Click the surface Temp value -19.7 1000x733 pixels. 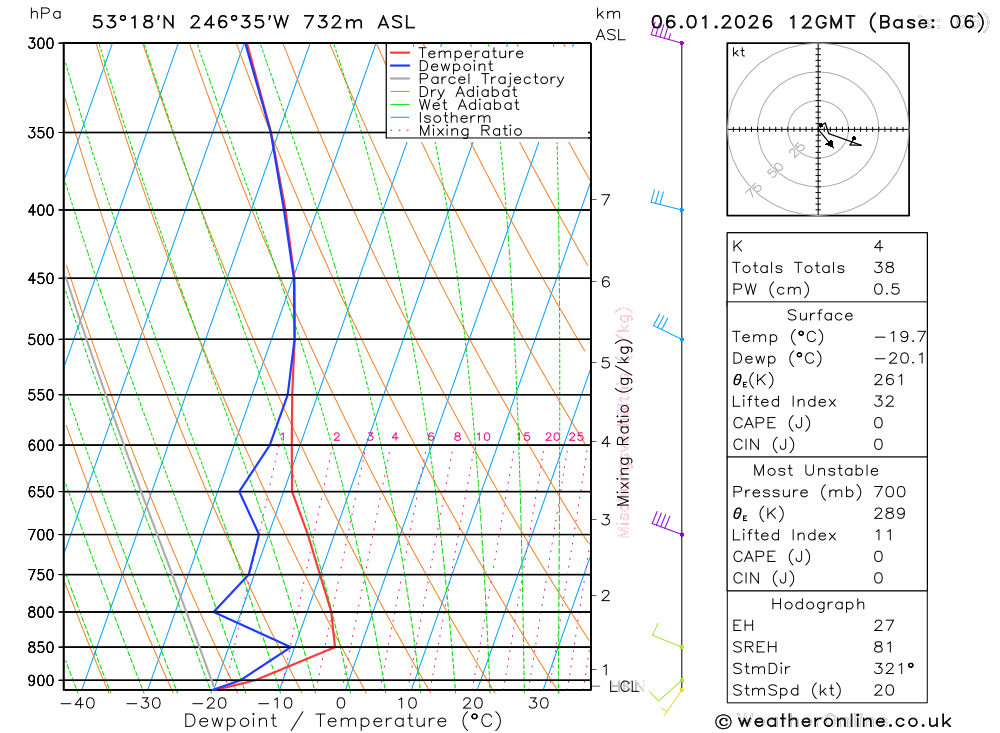click(x=899, y=337)
